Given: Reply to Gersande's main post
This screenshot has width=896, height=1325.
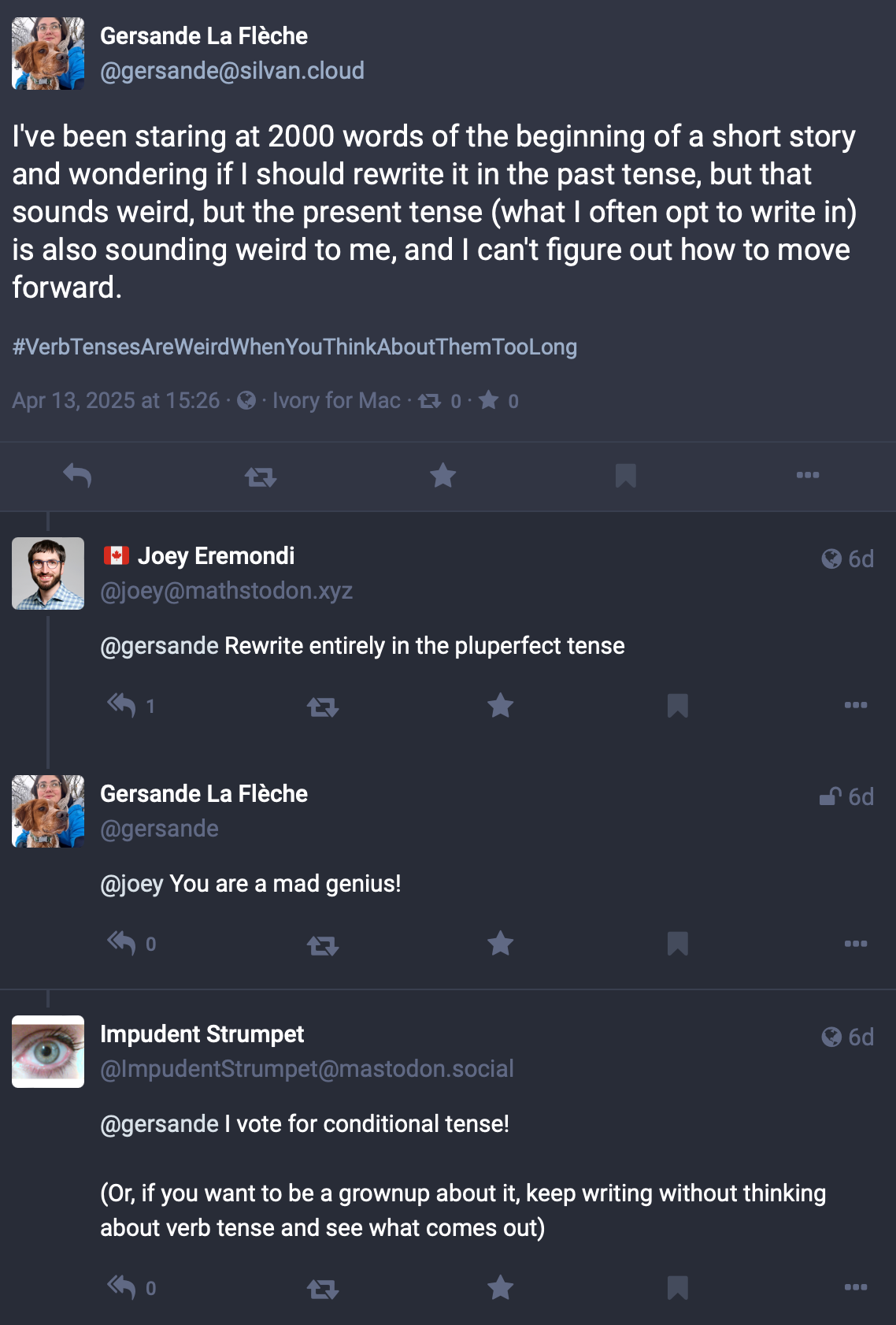Looking at the screenshot, I should [77, 476].
